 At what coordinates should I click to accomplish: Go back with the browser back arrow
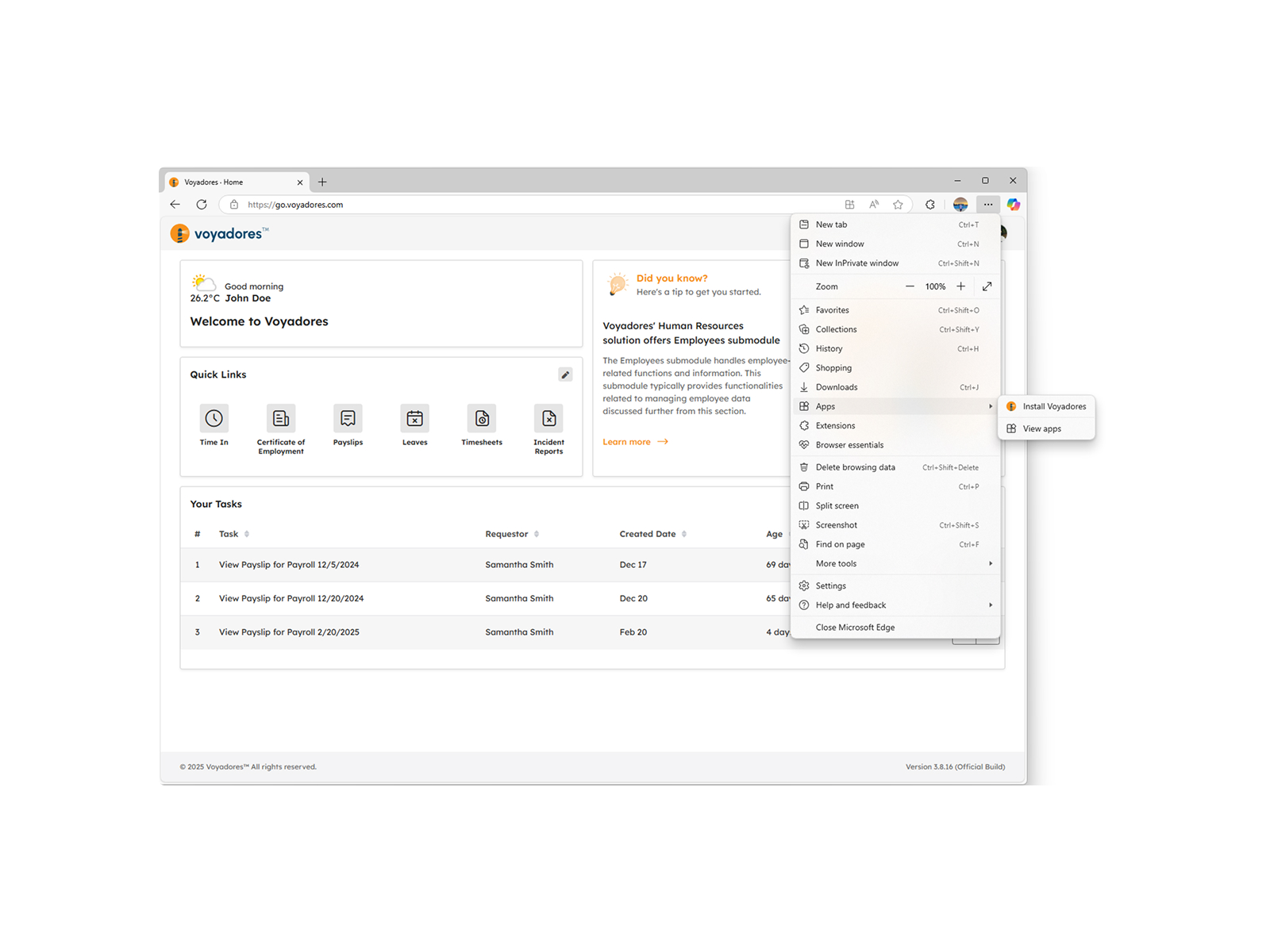tap(175, 205)
